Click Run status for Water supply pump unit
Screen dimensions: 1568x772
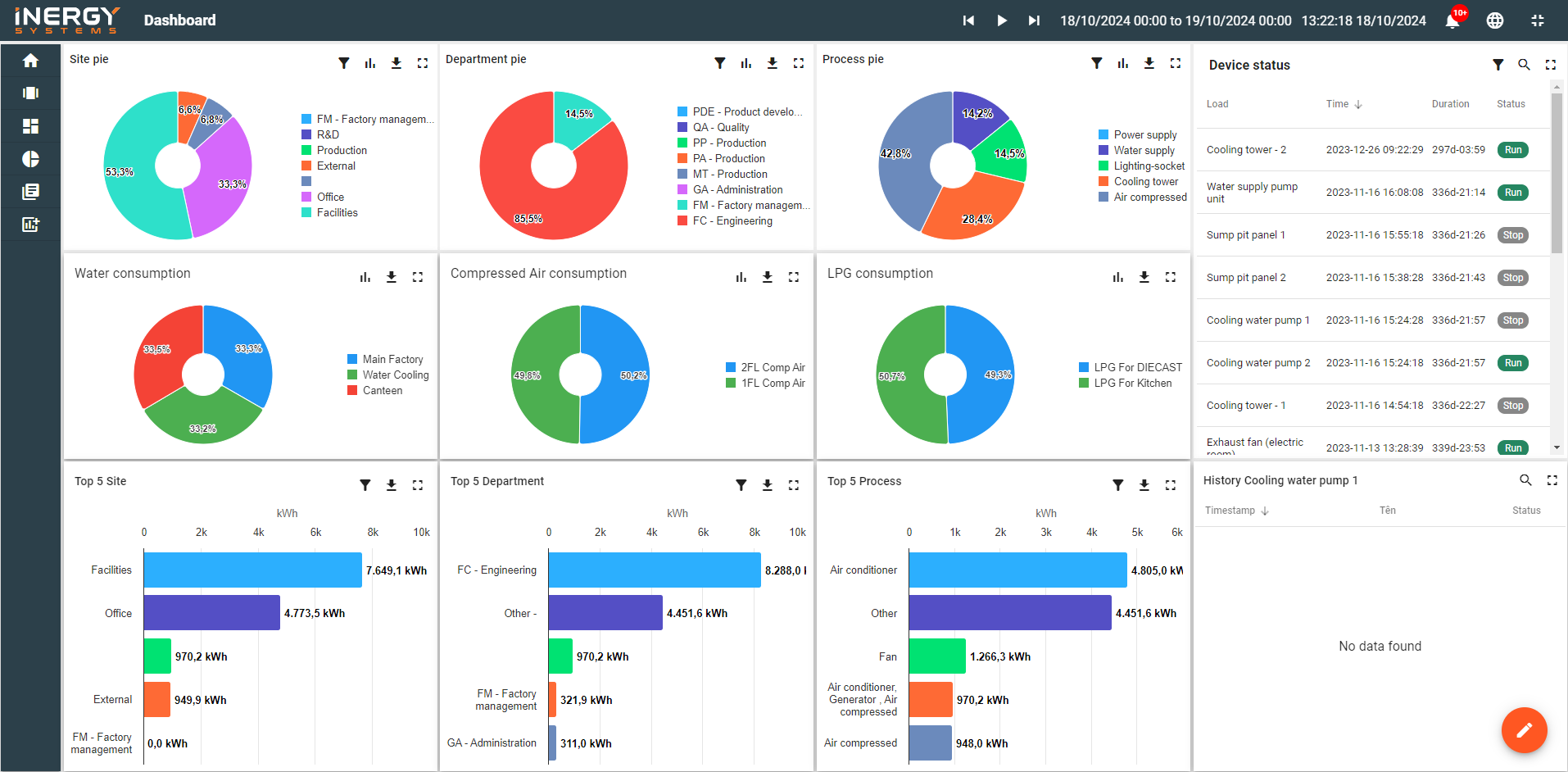click(x=1513, y=193)
